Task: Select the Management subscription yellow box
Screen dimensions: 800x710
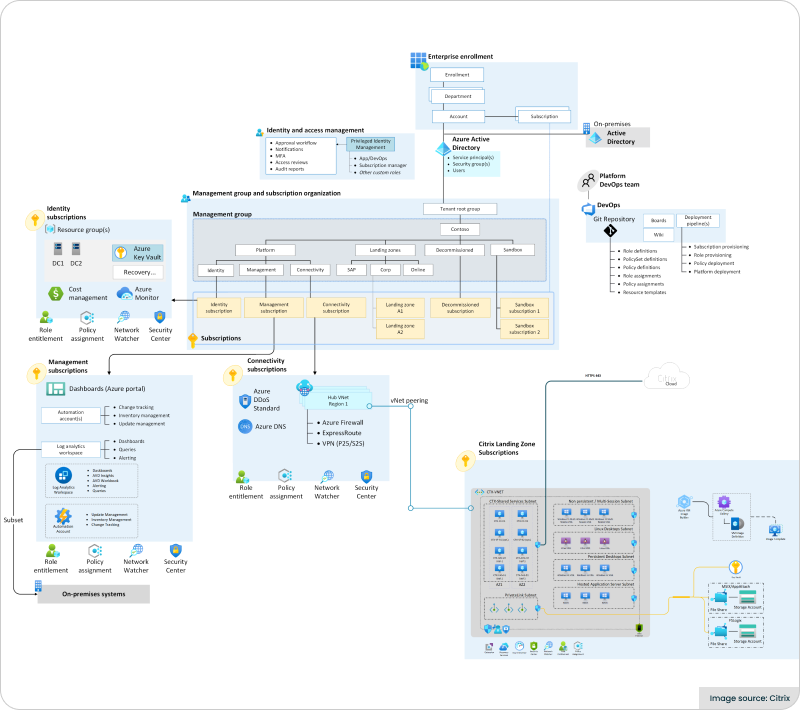Action: point(274,308)
